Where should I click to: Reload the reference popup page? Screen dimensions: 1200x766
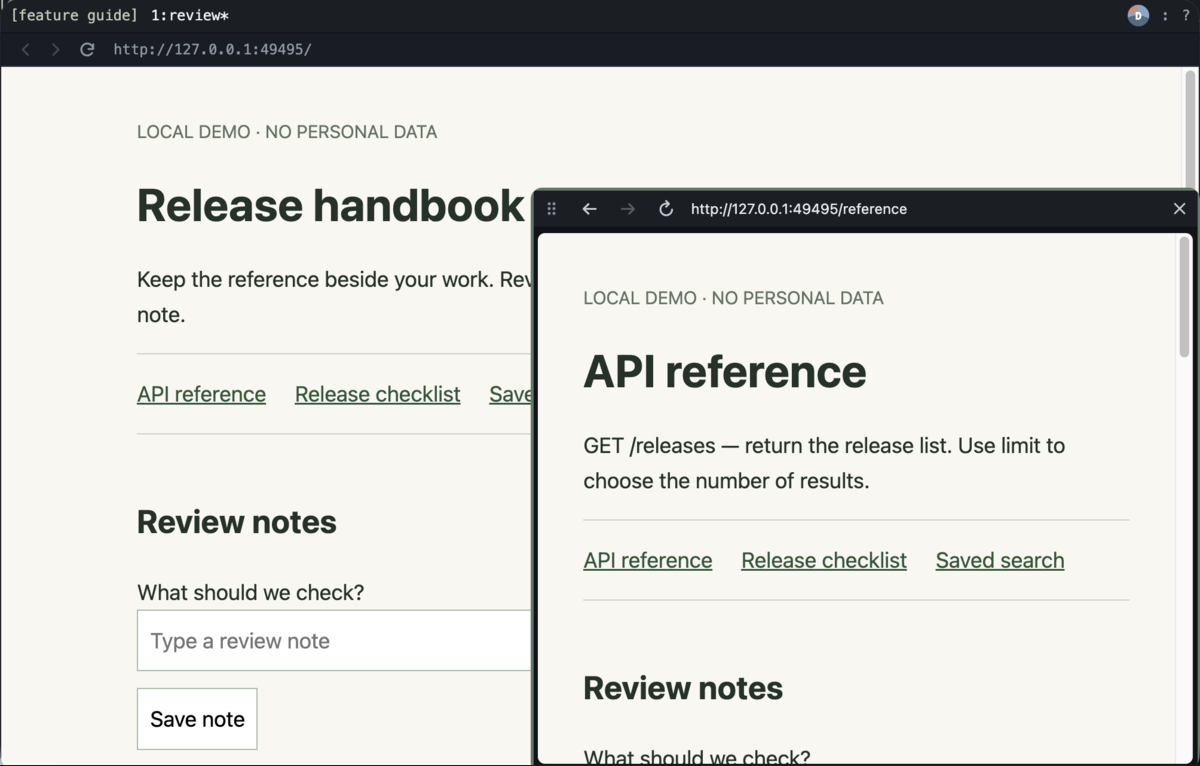pos(666,209)
